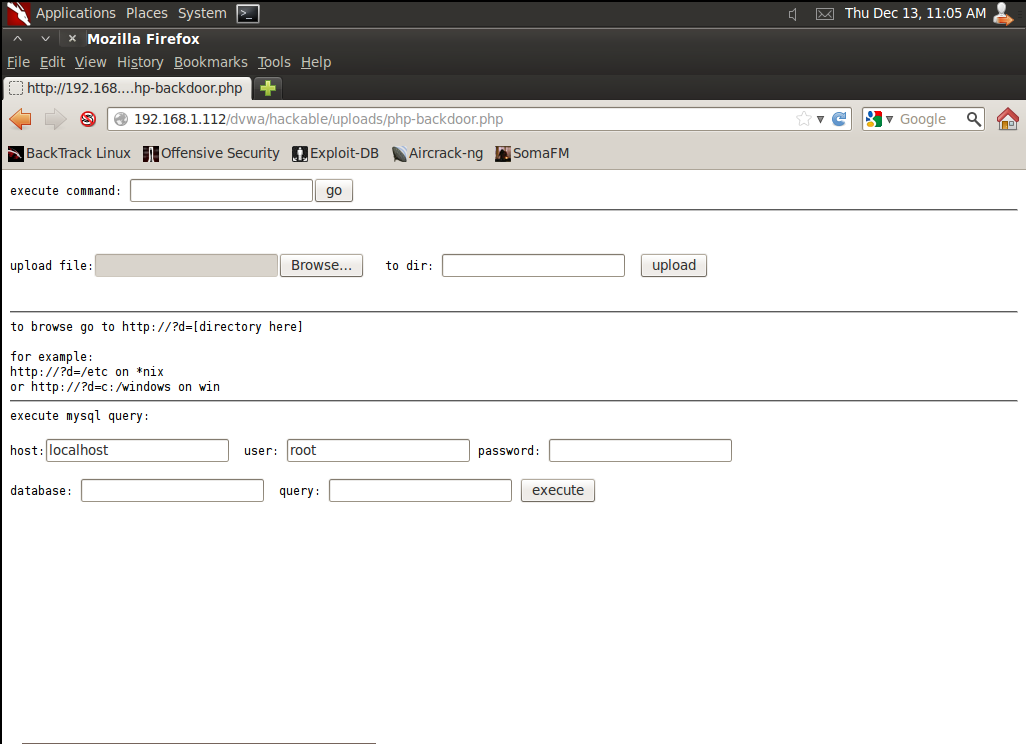Bookmark page with star icon
Image resolution: width=1026 pixels, height=744 pixels.
[x=804, y=119]
